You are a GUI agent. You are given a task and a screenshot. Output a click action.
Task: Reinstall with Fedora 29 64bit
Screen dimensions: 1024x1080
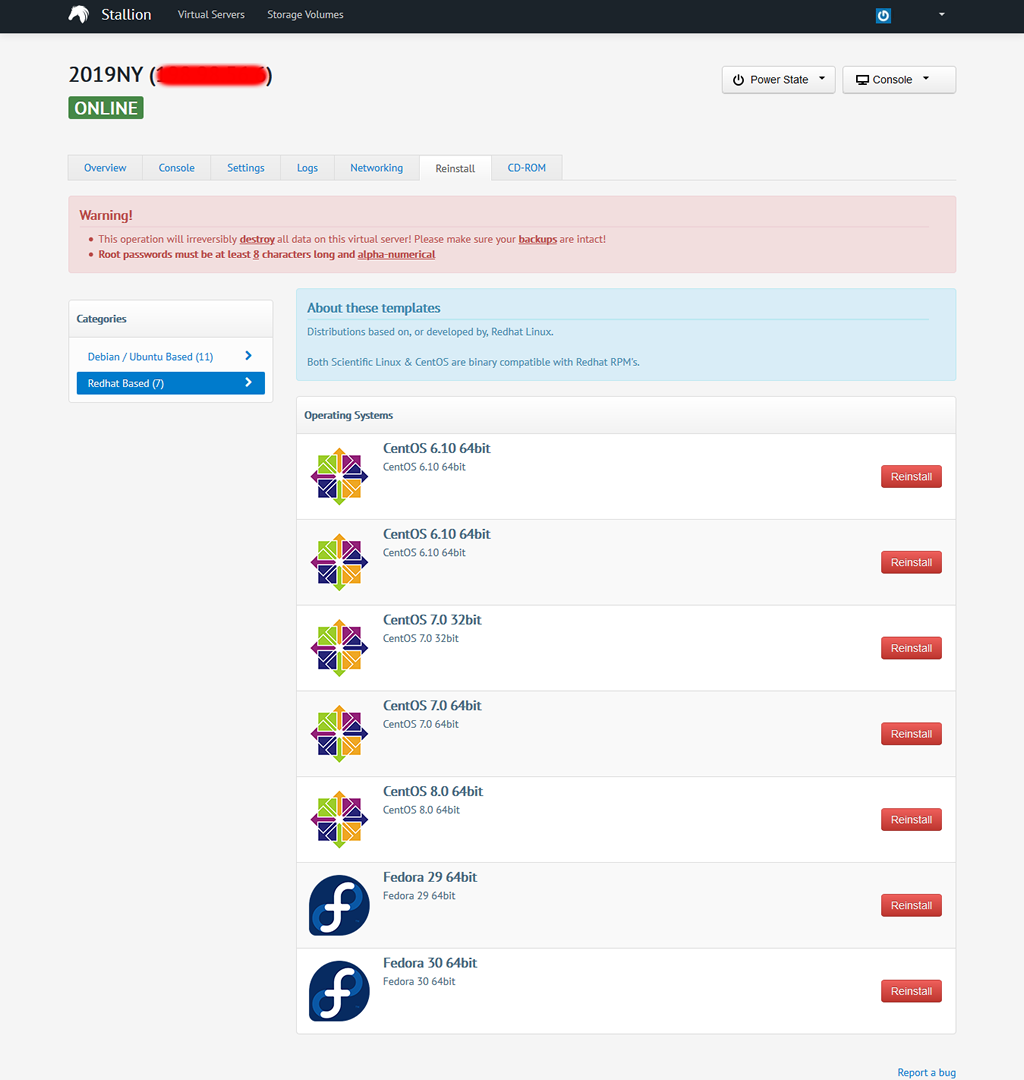point(911,905)
